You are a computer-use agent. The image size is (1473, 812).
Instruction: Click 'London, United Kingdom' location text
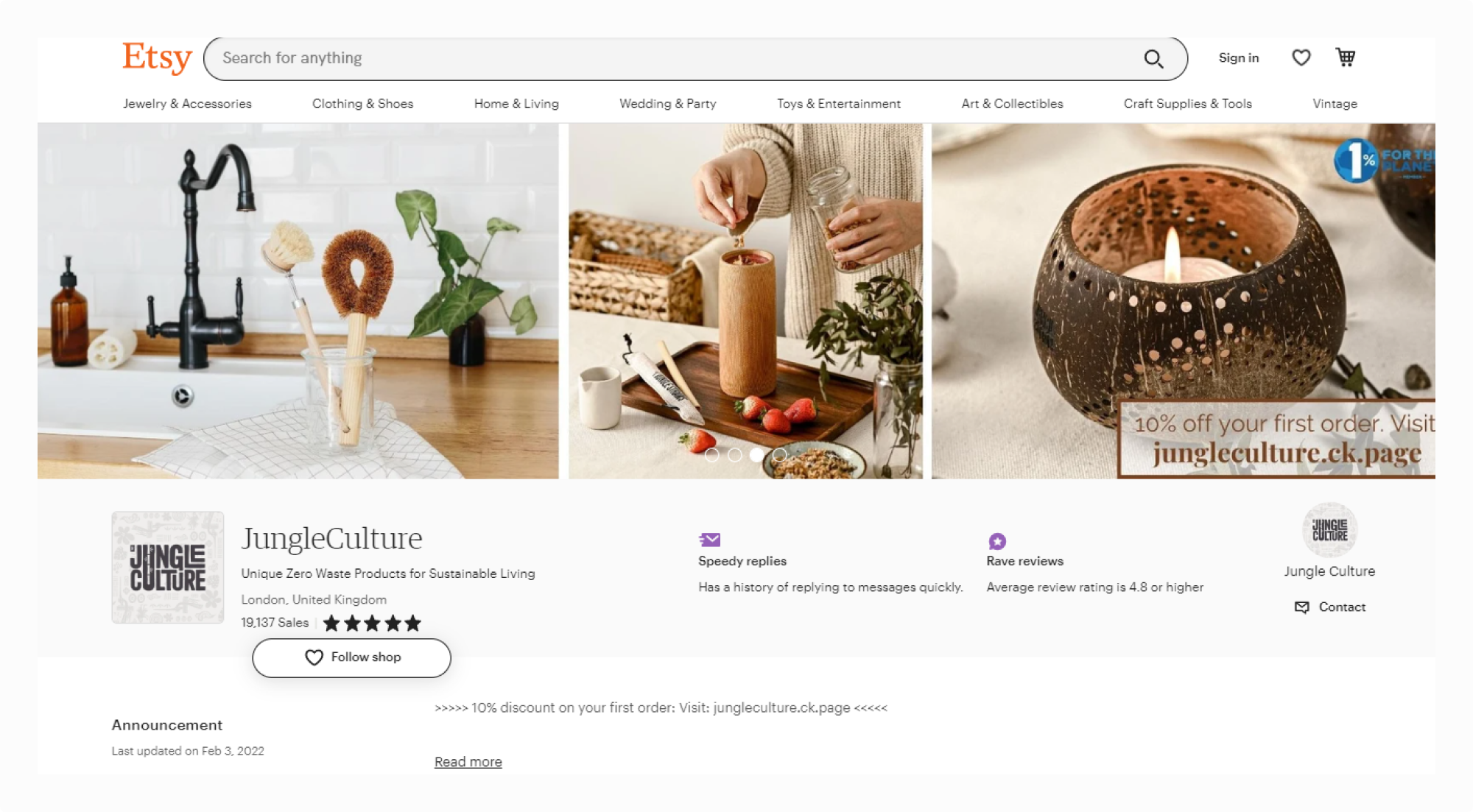314,600
